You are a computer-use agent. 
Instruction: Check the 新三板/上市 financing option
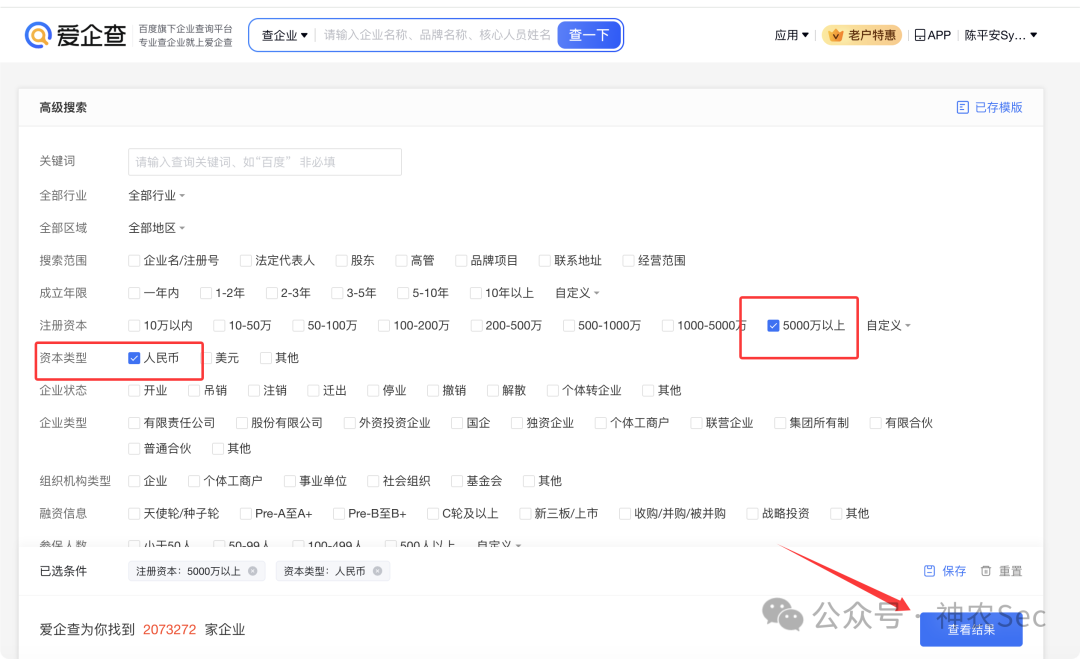tap(526, 514)
